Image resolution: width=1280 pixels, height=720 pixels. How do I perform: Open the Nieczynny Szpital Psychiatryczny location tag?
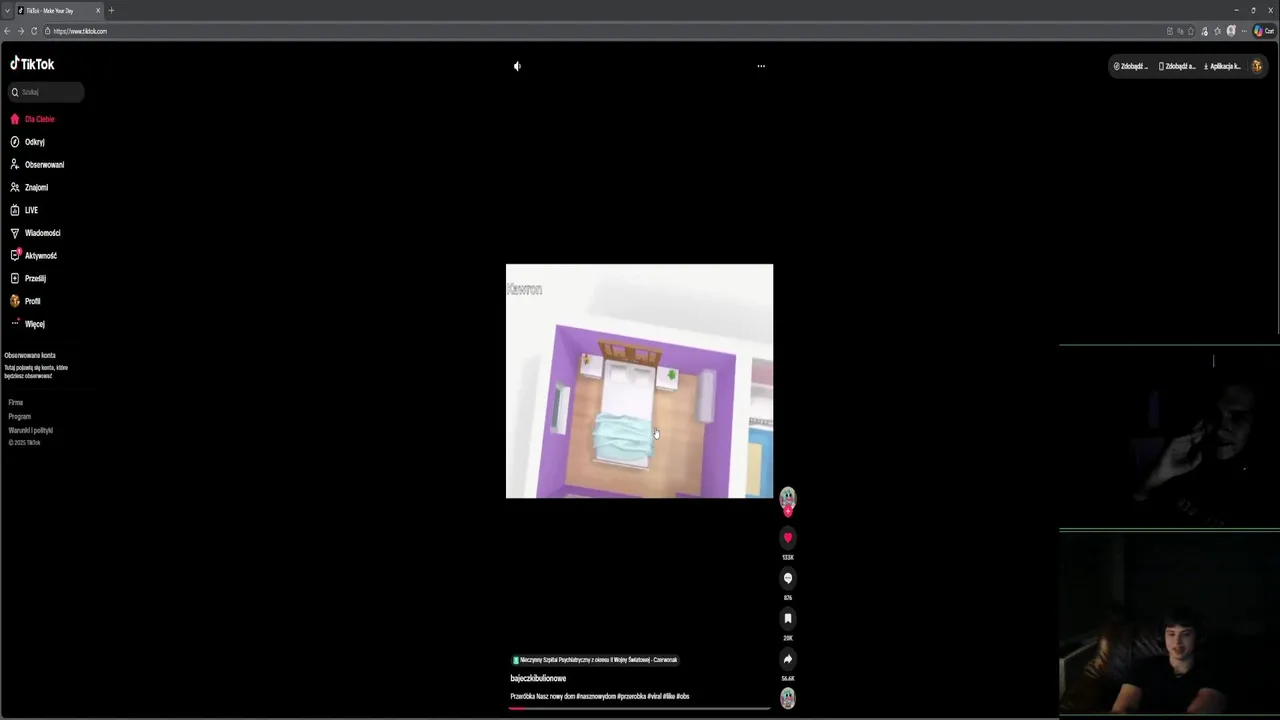tap(595, 660)
